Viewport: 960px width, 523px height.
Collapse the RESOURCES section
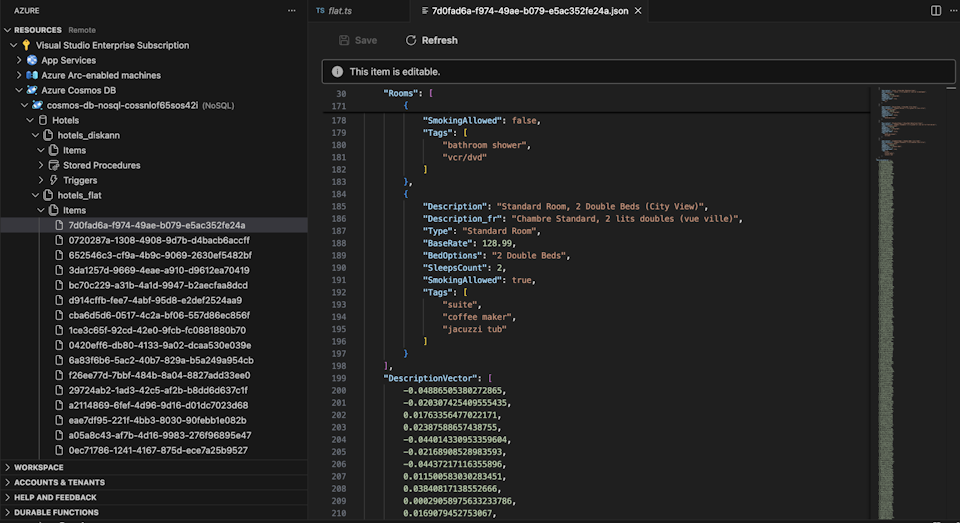coord(7,30)
